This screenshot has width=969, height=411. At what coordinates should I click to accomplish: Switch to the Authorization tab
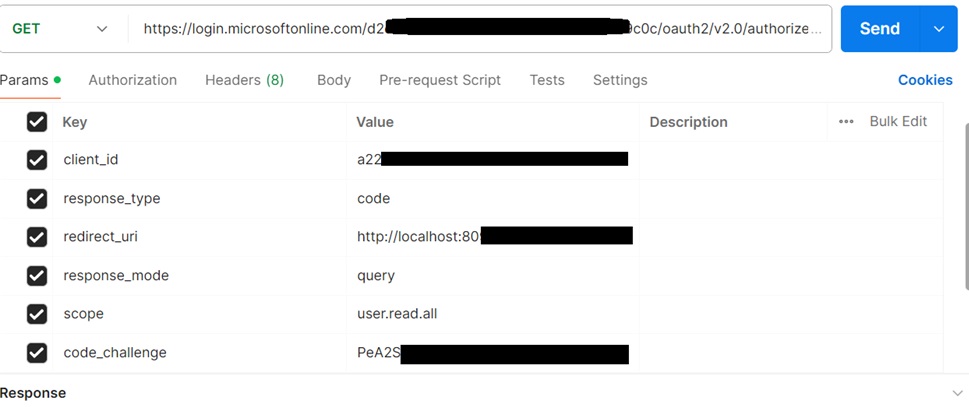tap(132, 80)
